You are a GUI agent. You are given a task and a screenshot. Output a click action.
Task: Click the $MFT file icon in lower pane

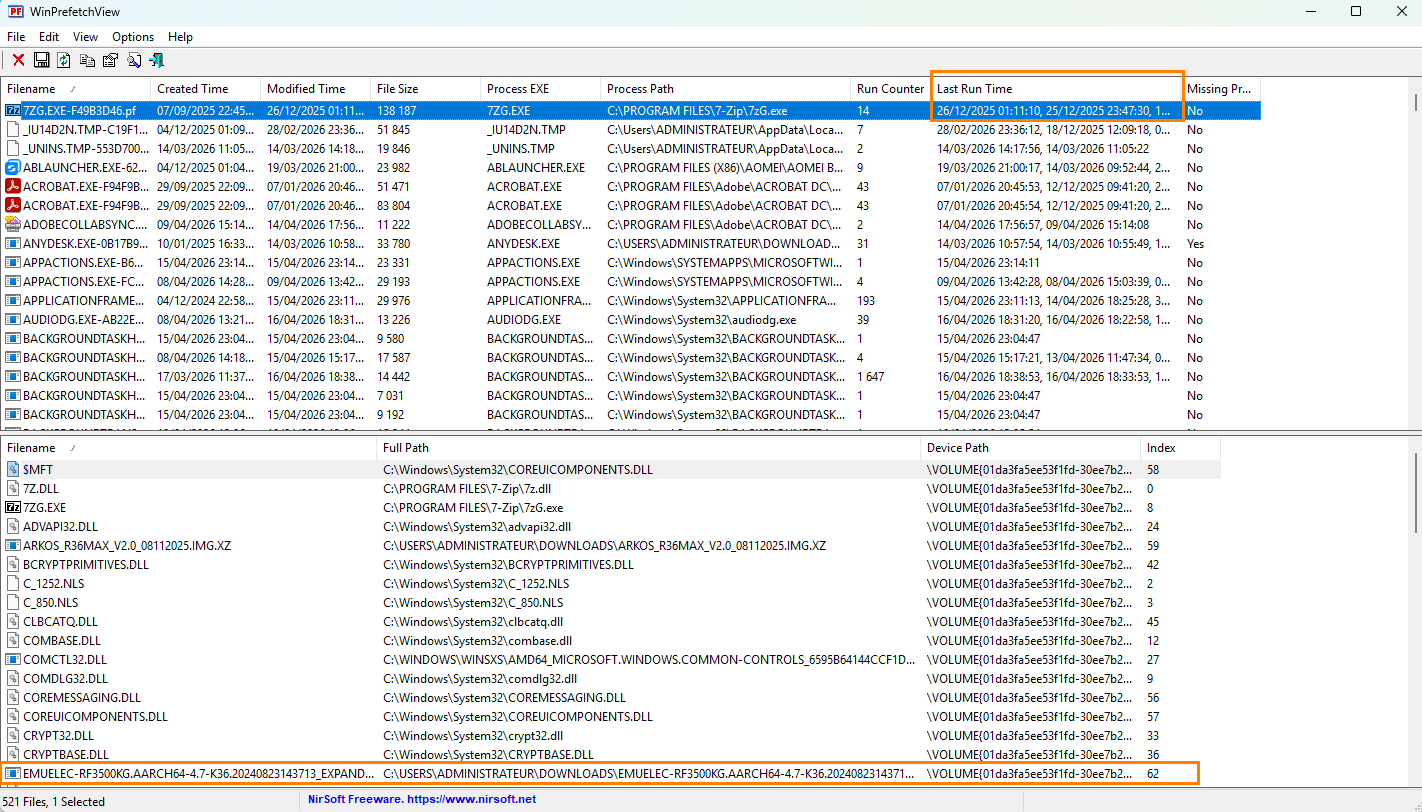point(13,470)
